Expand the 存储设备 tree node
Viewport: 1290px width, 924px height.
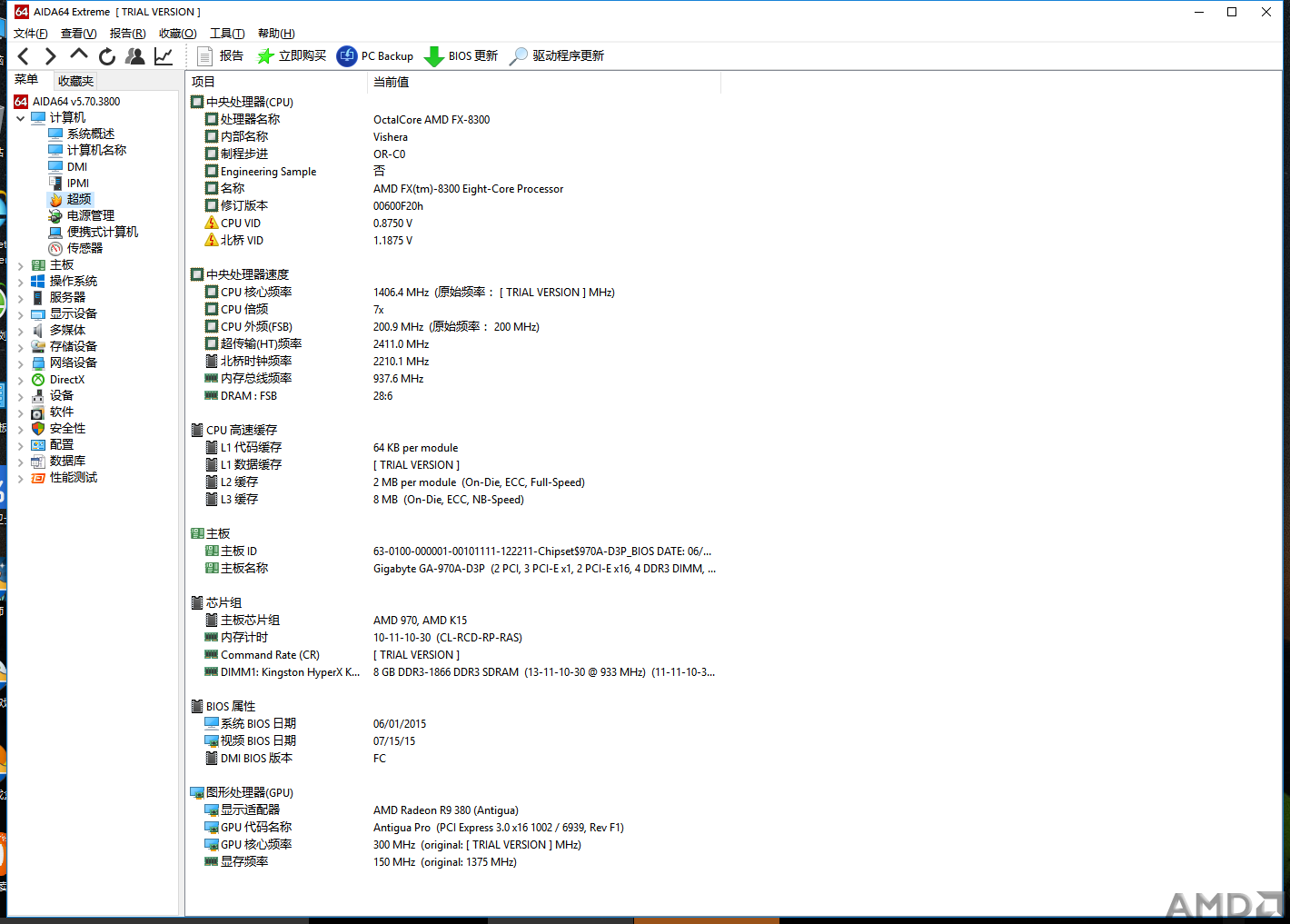coord(20,347)
